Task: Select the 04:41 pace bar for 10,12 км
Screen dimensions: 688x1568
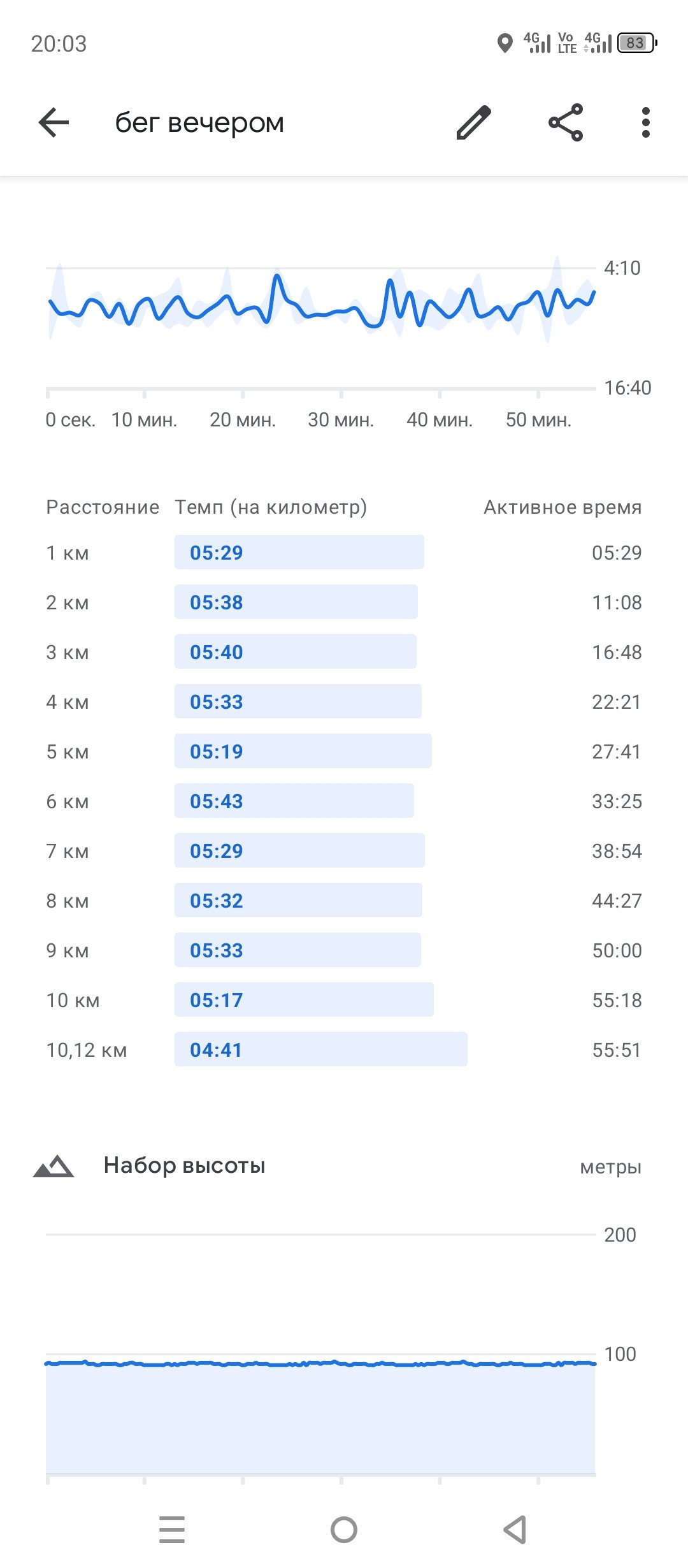Action: [x=321, y=1049]
